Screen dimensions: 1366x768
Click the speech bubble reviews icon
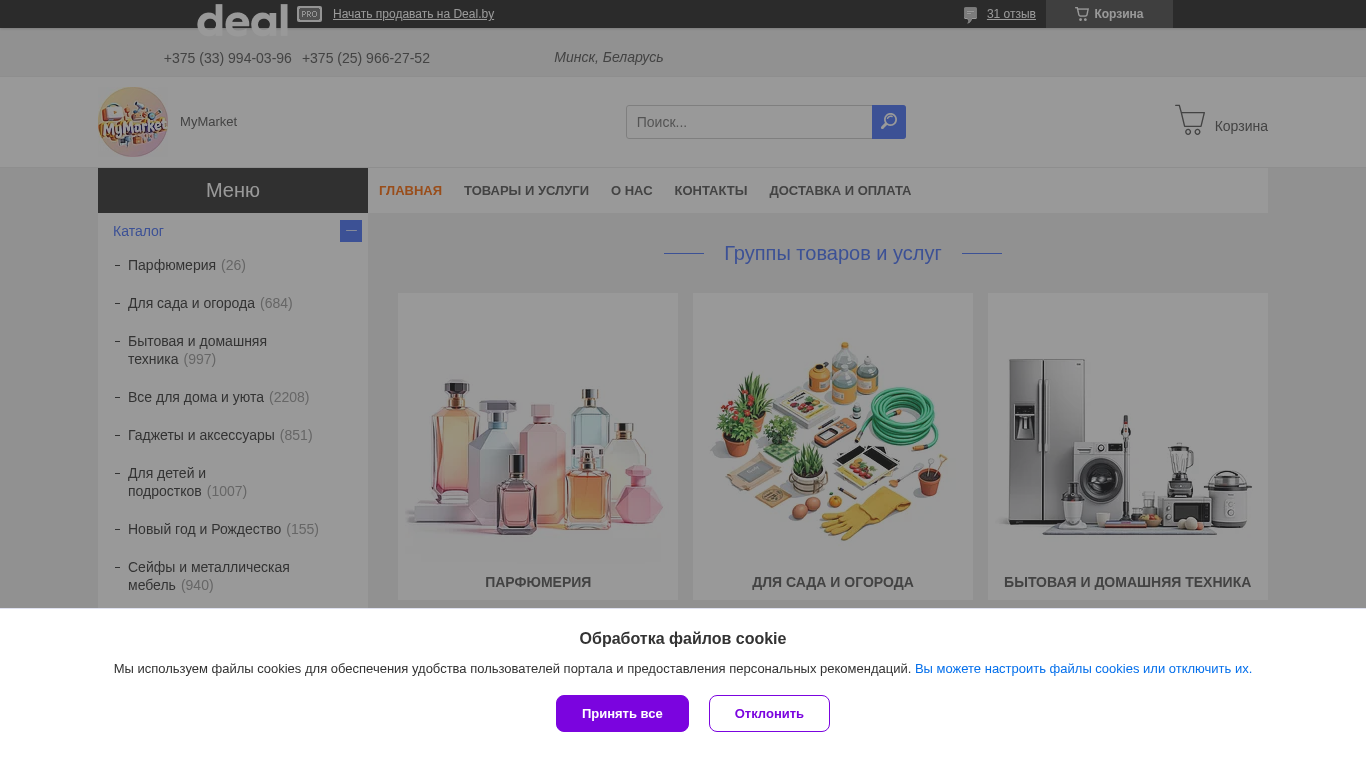[970, 14]
